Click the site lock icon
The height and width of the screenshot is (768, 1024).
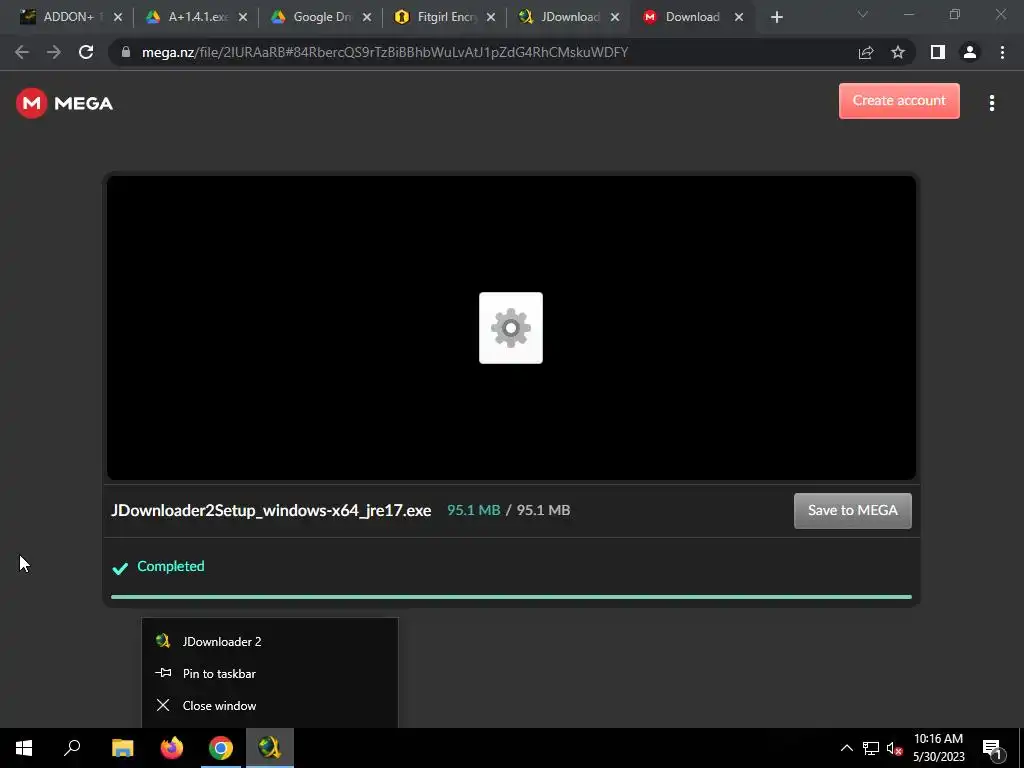(x=126, y=52)
